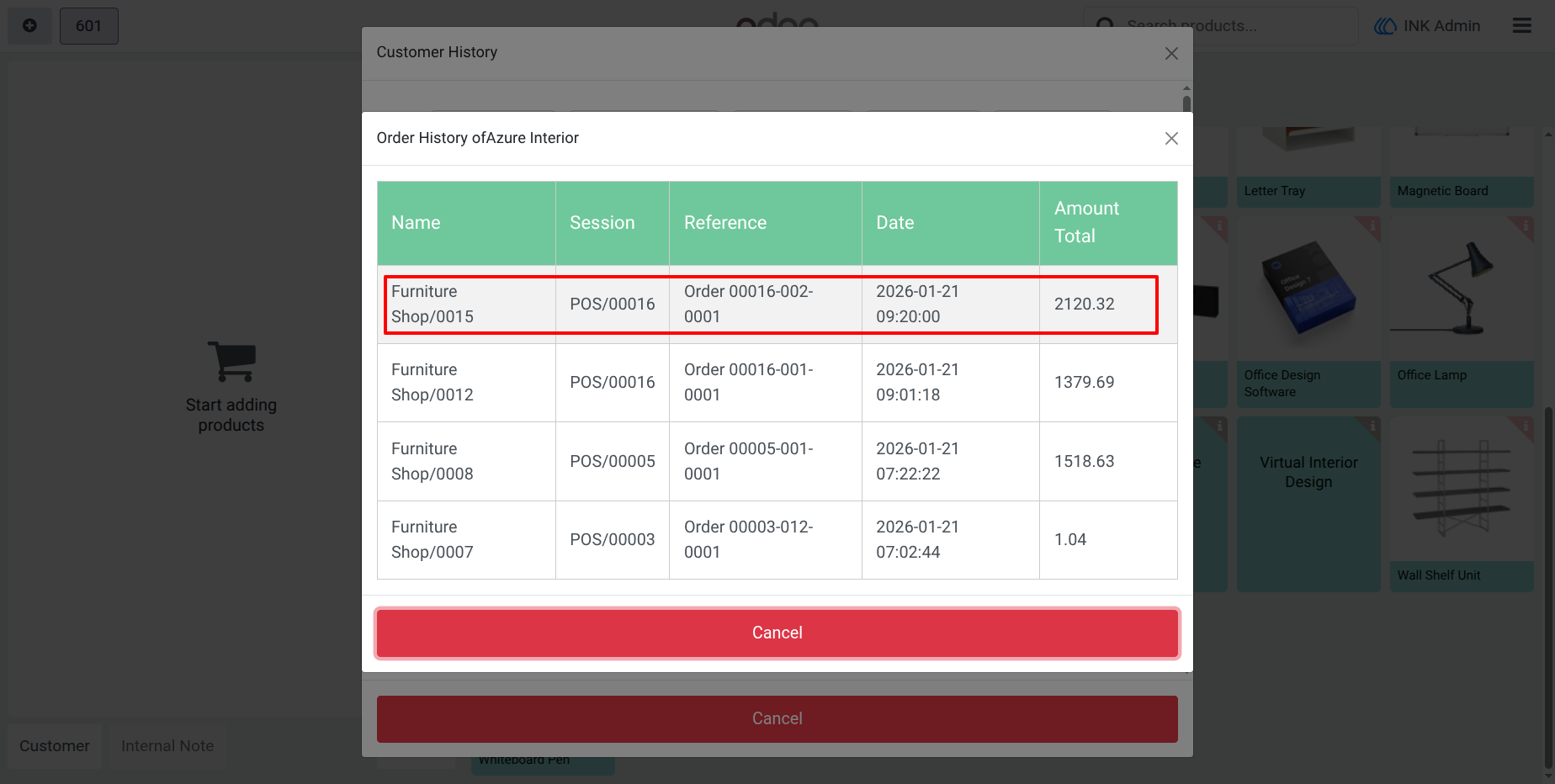Viewport: 1555px width, 784px height.
Task: Open info icon on Virtual Interior Design
Action: tap(1372, 426)
